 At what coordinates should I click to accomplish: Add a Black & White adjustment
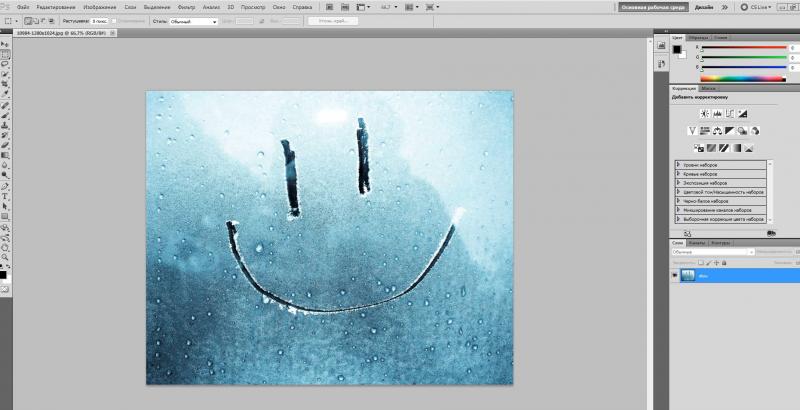(x=730, y=131)
